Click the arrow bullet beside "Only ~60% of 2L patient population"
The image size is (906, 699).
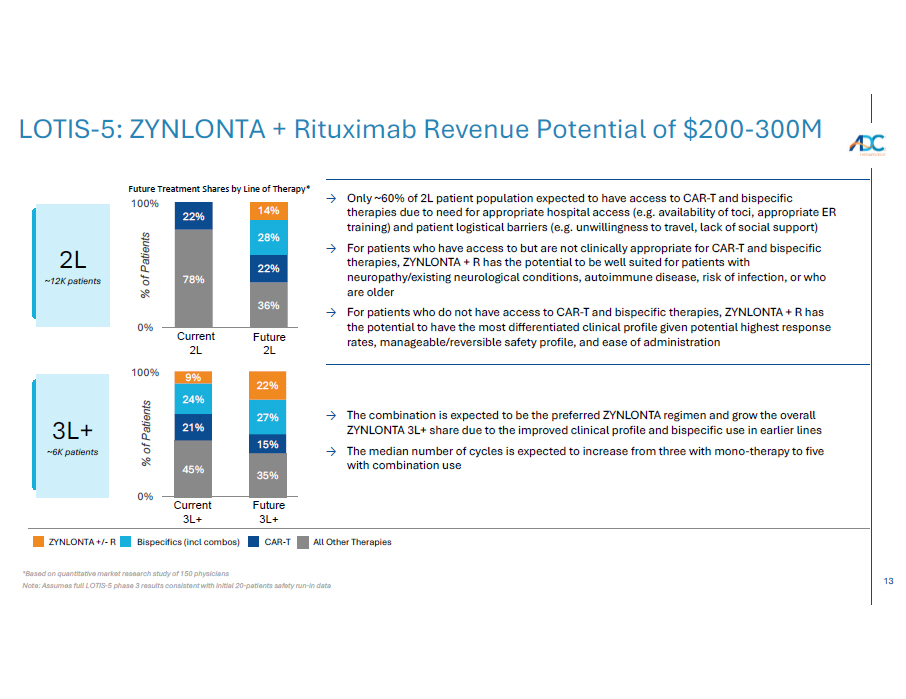click(331, 199)
